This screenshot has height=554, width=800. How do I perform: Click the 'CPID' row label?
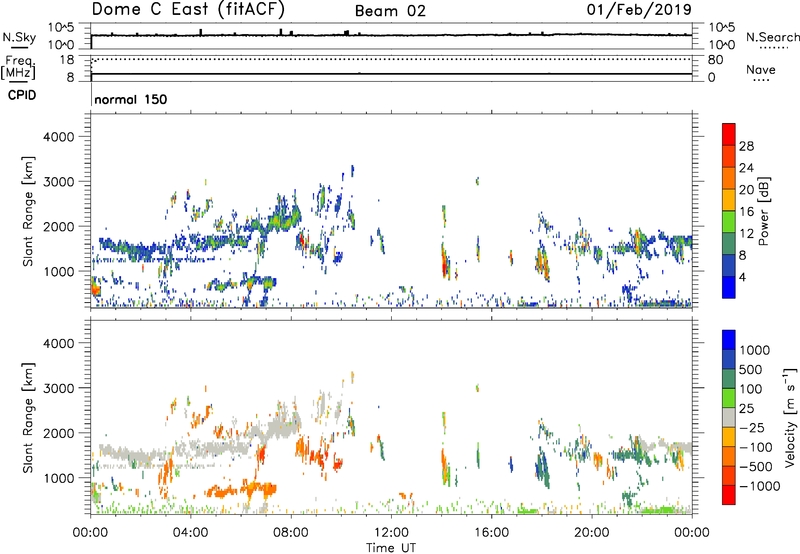pos(22,95)
